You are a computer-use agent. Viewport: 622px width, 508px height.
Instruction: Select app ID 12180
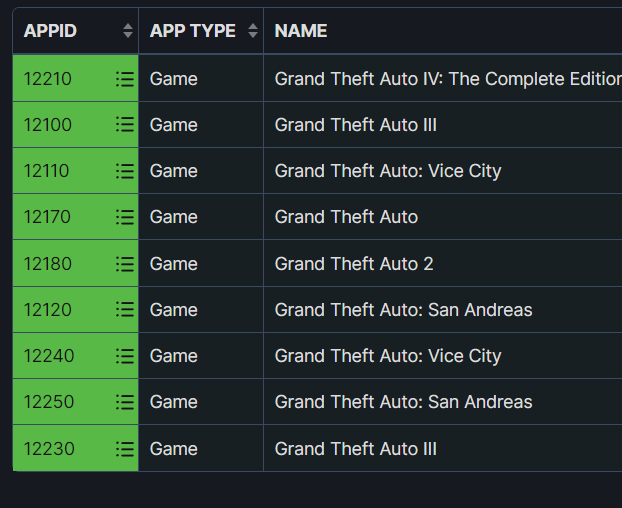[48, 264]
